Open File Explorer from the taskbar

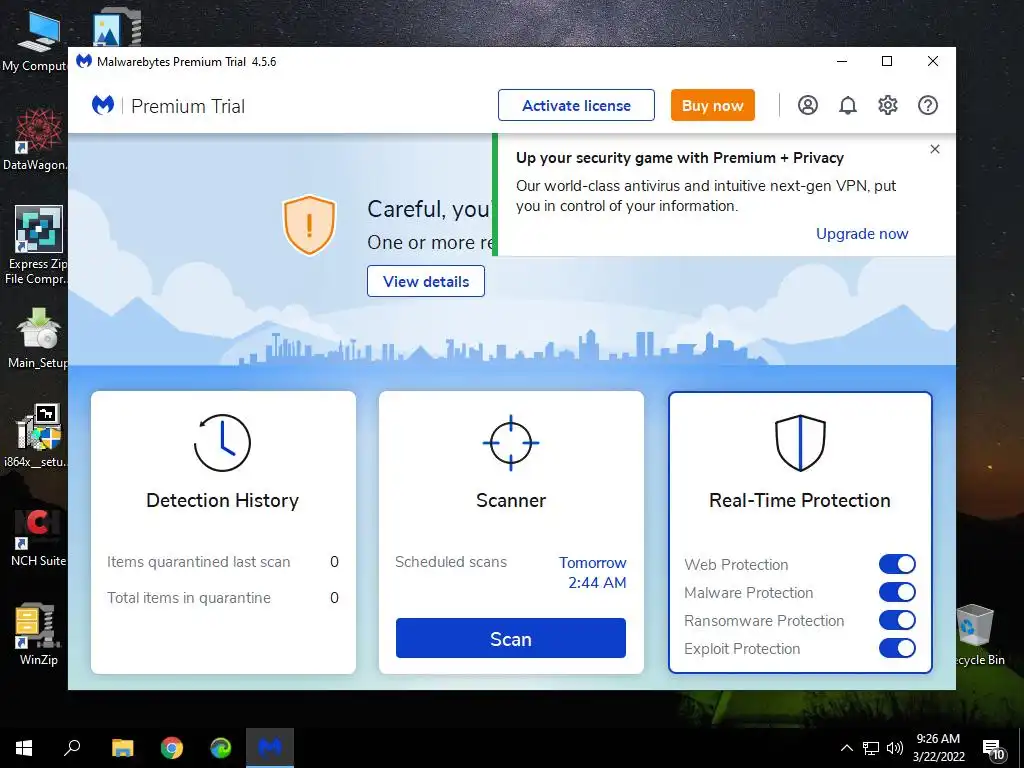tap(122, 748)
